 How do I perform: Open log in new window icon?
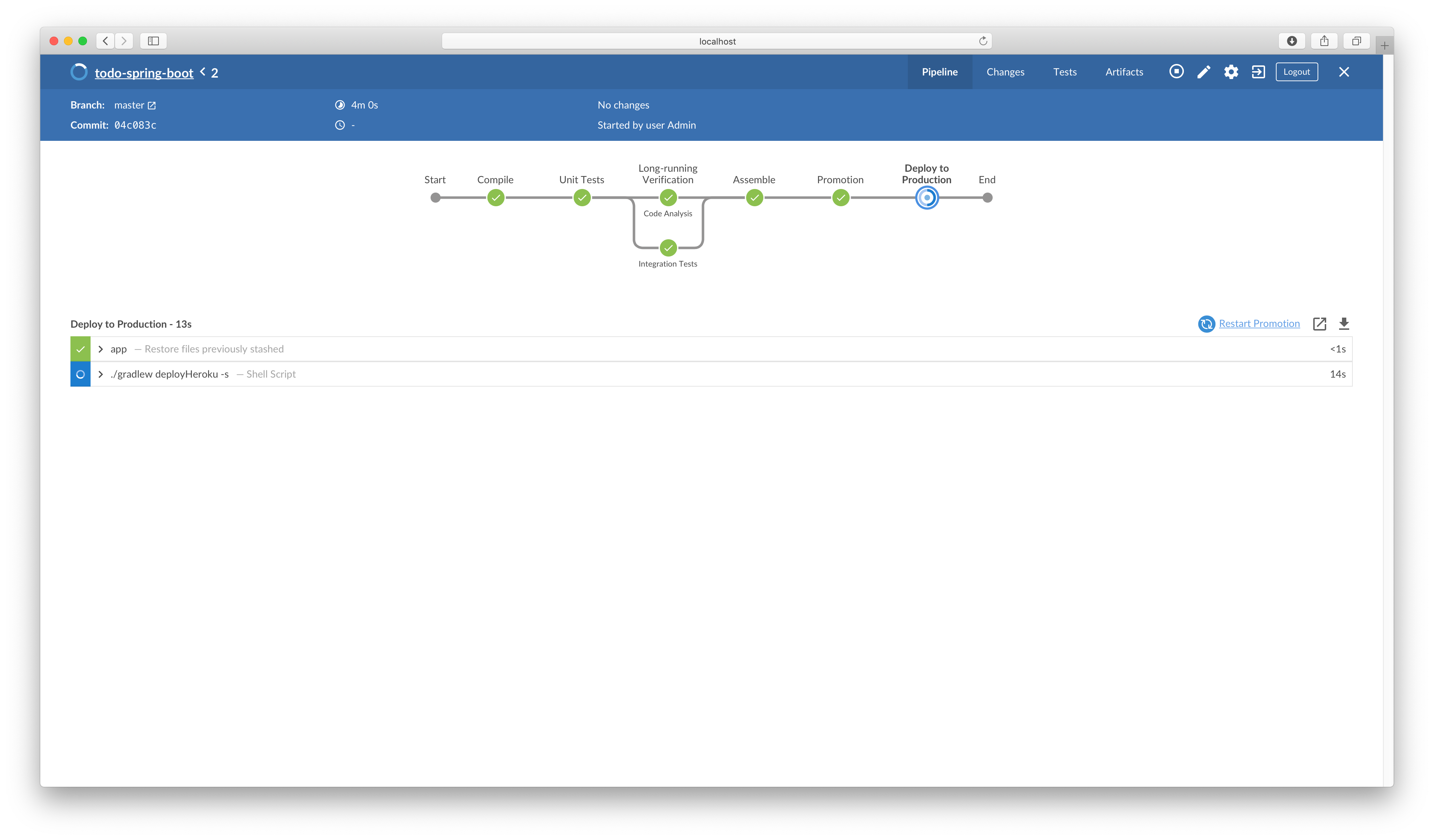(x=1320, y=324)
